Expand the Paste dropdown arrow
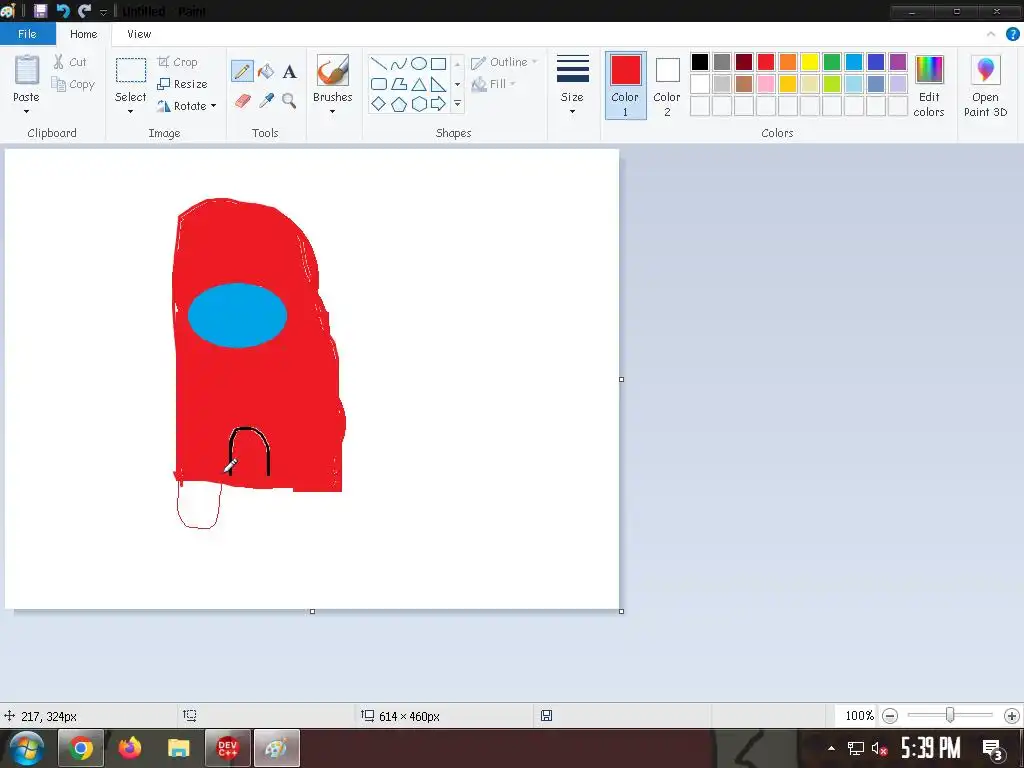The image size is (1024, 768). point(27,112)
